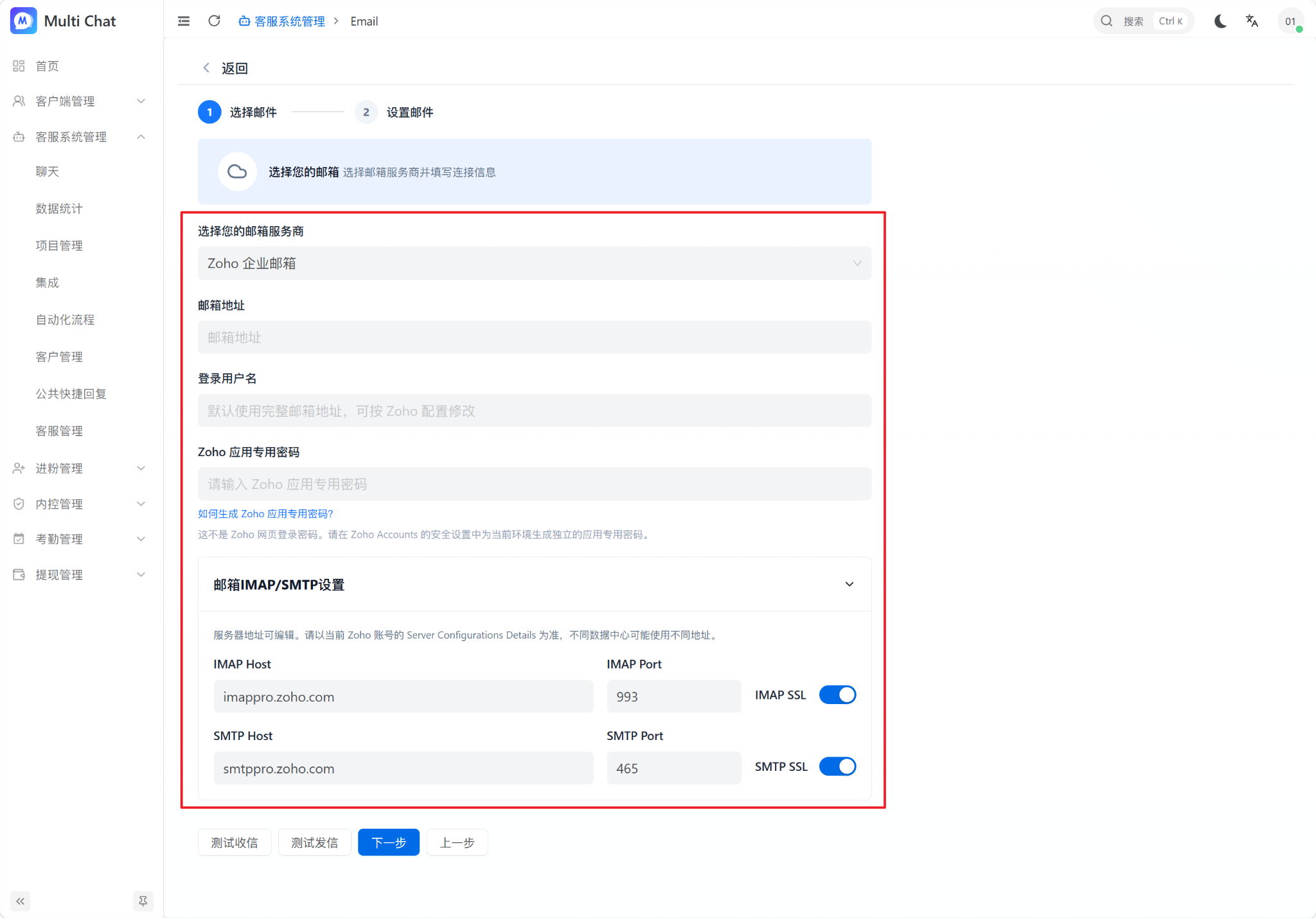1316x918 pixels.
Task: Click the IMAP Port field 993
Action: coord(674,696)
